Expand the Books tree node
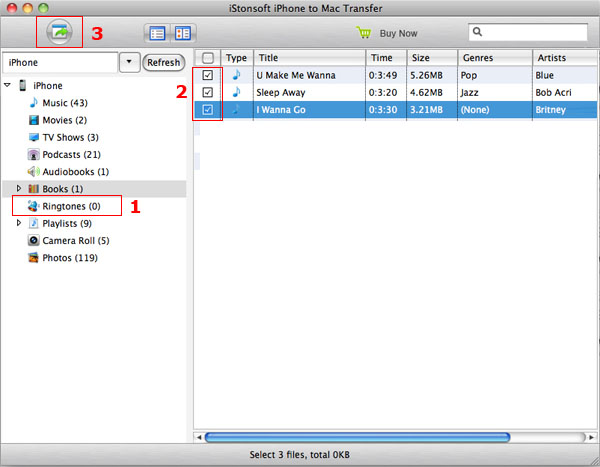The image size is (600, 467). click(x=19, y=188)
